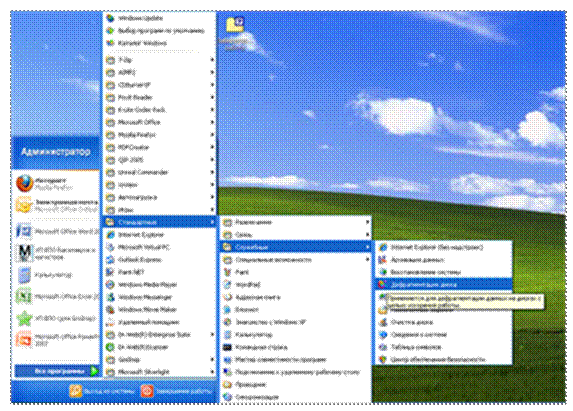
Task: Open Восстановление системы
Action: [x=444, y=272]
